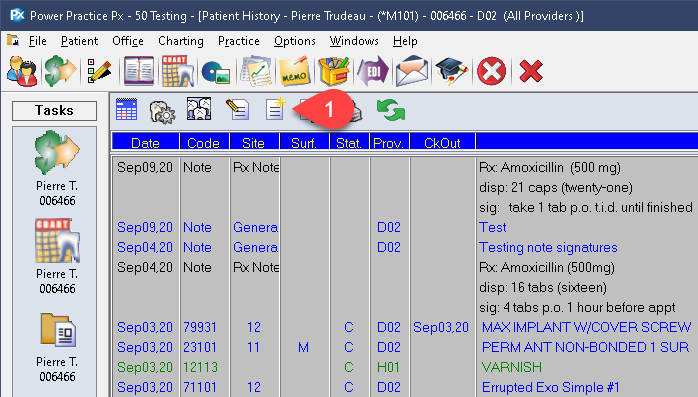Click the Stat. column header
The width and height of the screenshot is (698, 397).
coord(349,142)
